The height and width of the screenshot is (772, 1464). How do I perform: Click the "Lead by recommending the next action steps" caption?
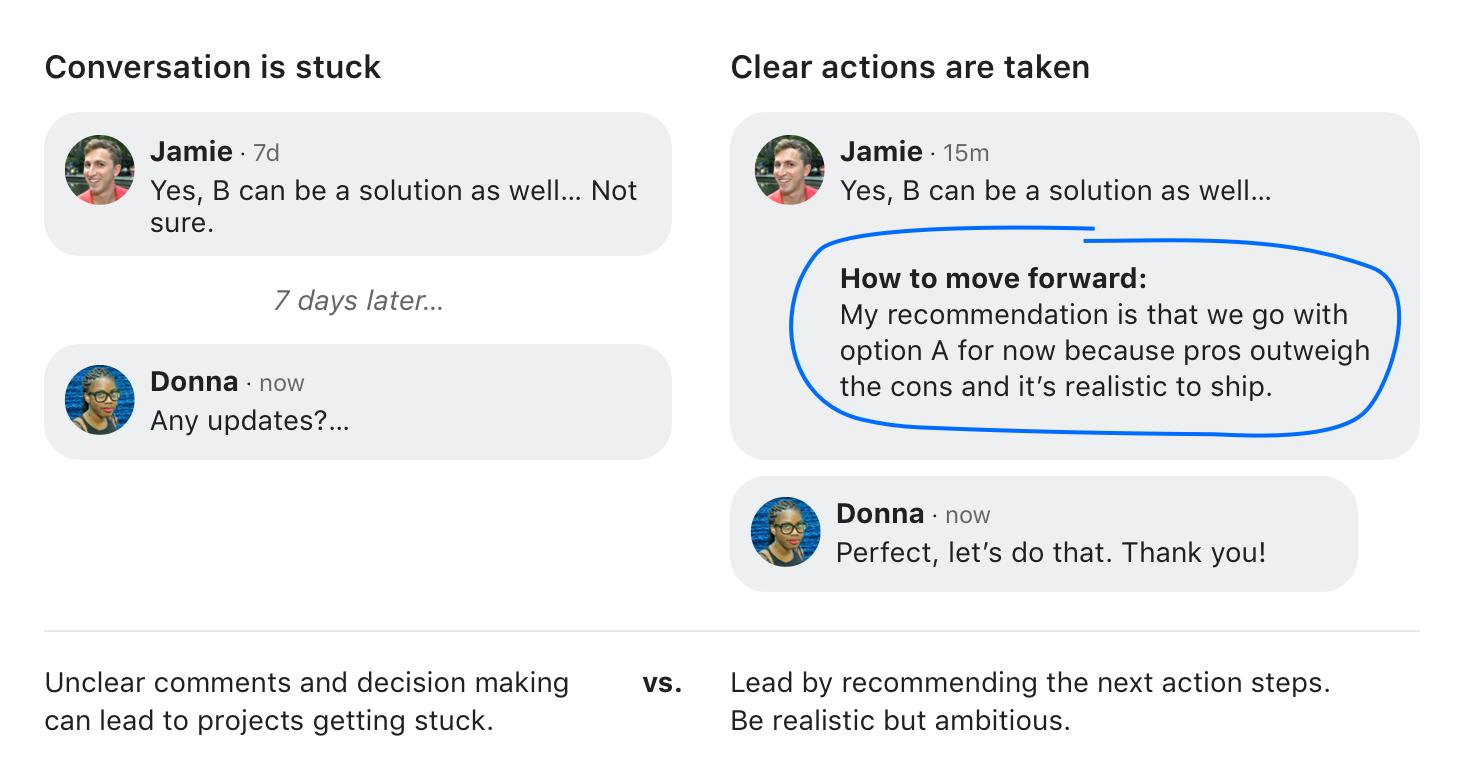pyautogui.click(x=1030, y=684)
